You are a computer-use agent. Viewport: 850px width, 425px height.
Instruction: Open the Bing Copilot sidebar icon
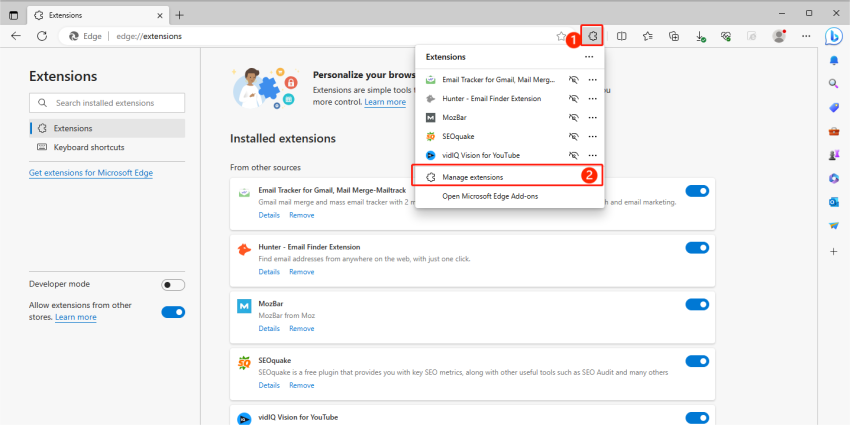click(833, 36)
